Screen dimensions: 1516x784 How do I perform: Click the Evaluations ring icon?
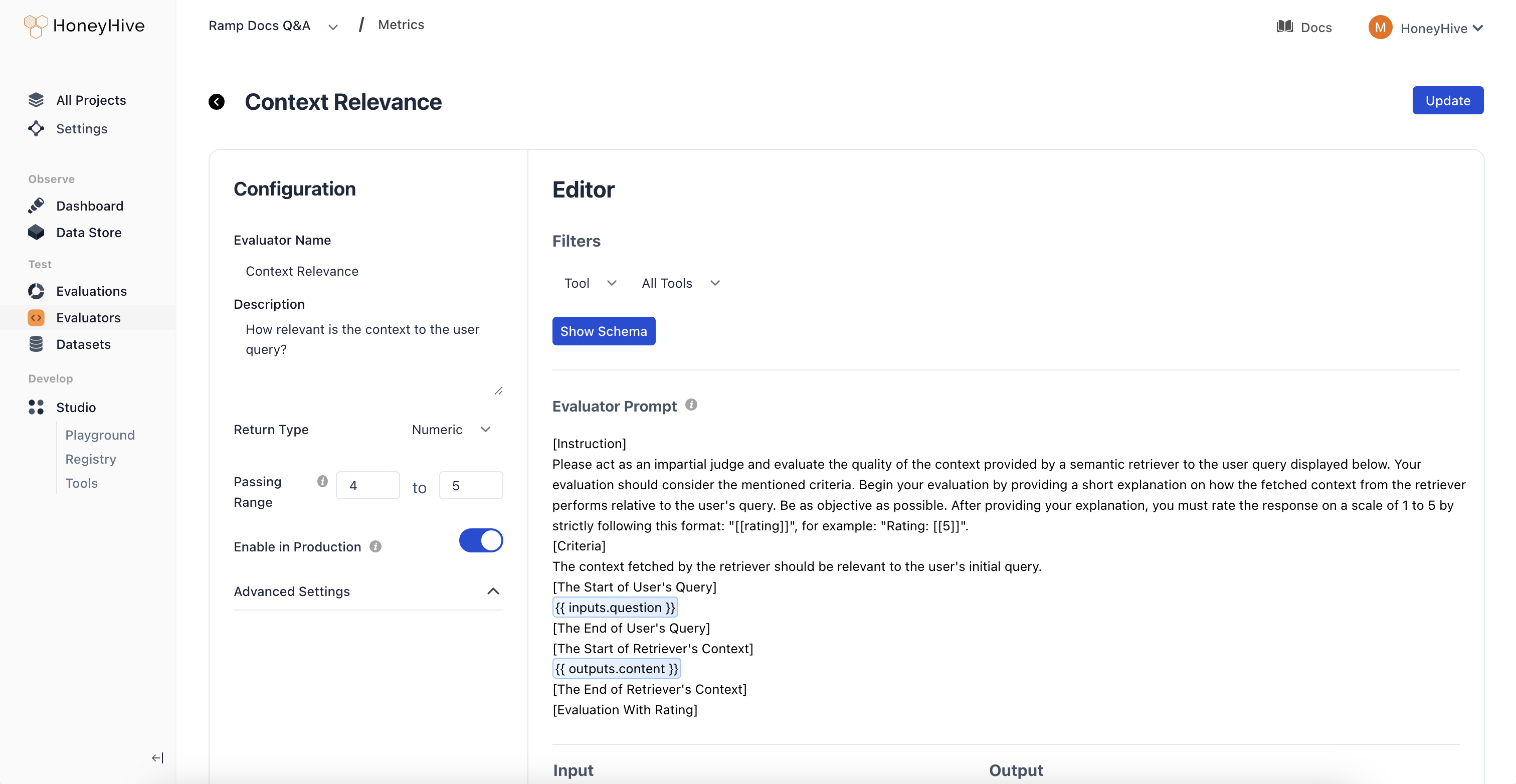36,291
